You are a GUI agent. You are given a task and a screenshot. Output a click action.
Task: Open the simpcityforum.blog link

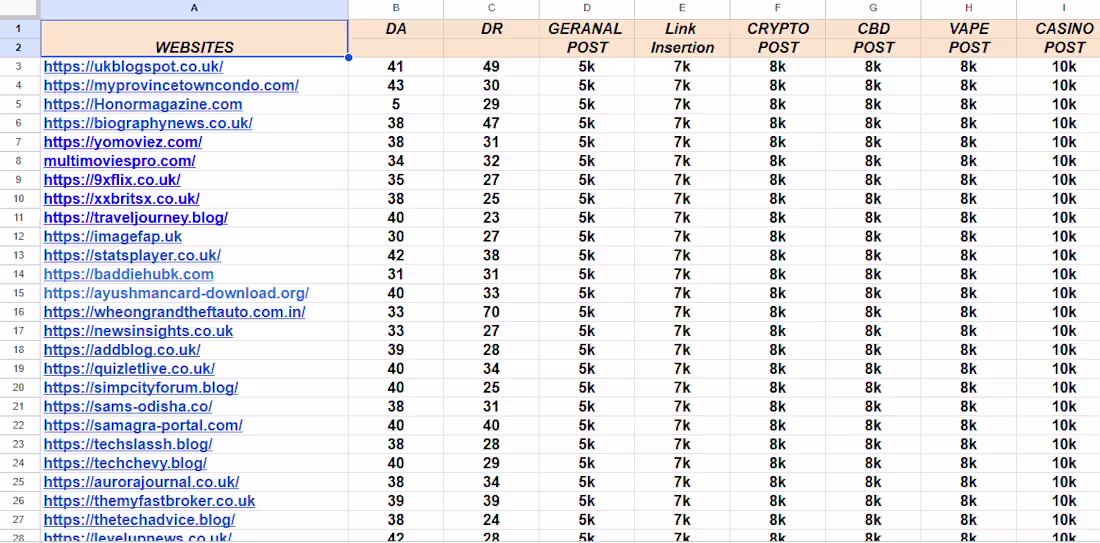141,388
